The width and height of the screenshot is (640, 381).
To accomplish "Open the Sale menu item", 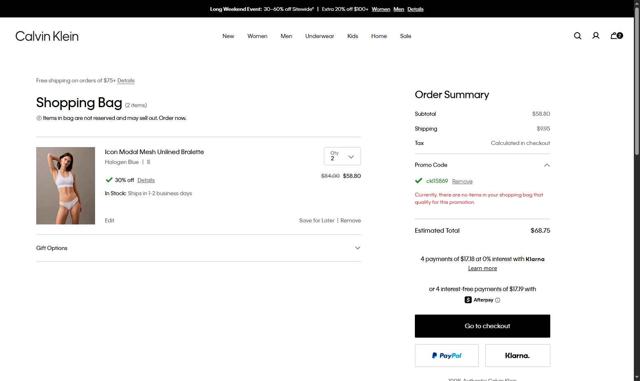I will tap(405, 36).
